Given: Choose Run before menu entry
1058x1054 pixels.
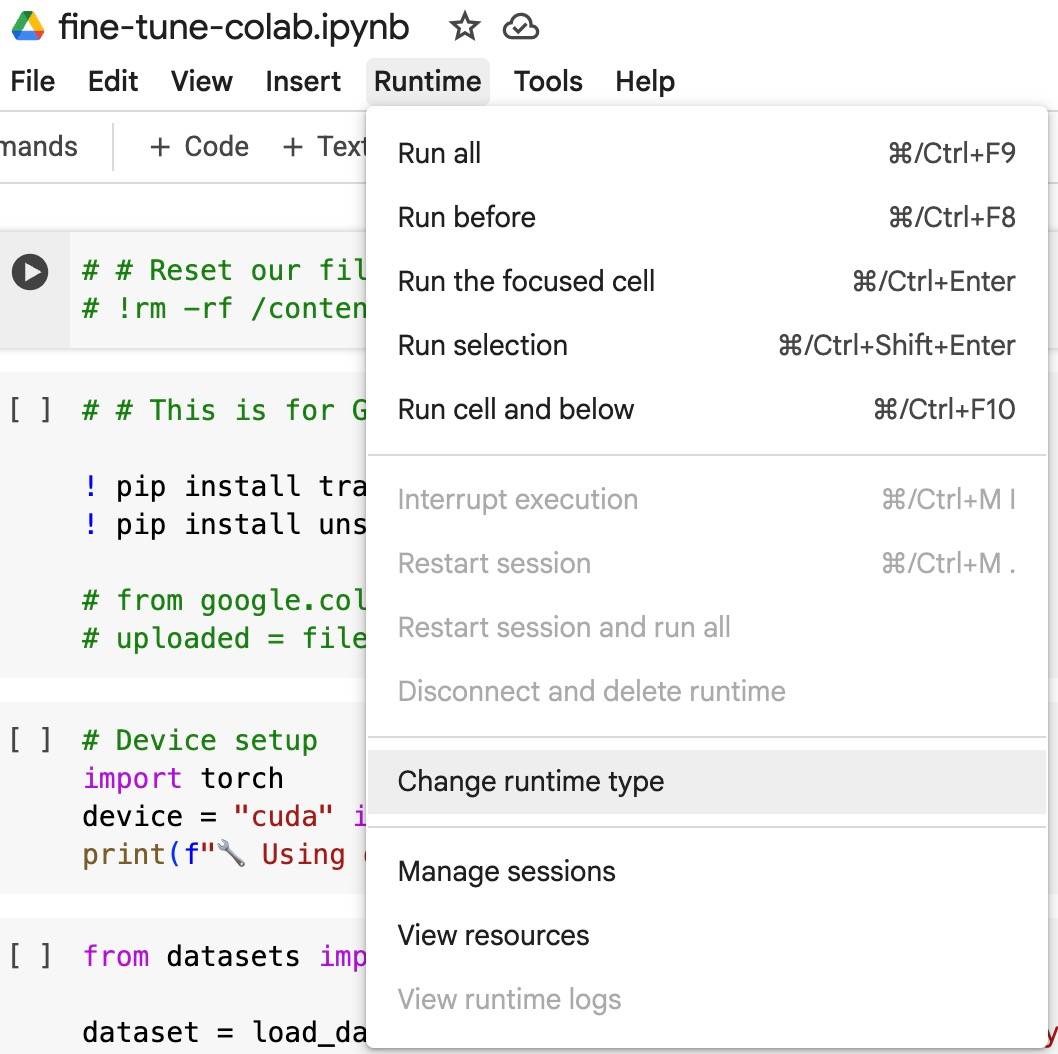Looking at the screenshot, I should click(706, 217).
